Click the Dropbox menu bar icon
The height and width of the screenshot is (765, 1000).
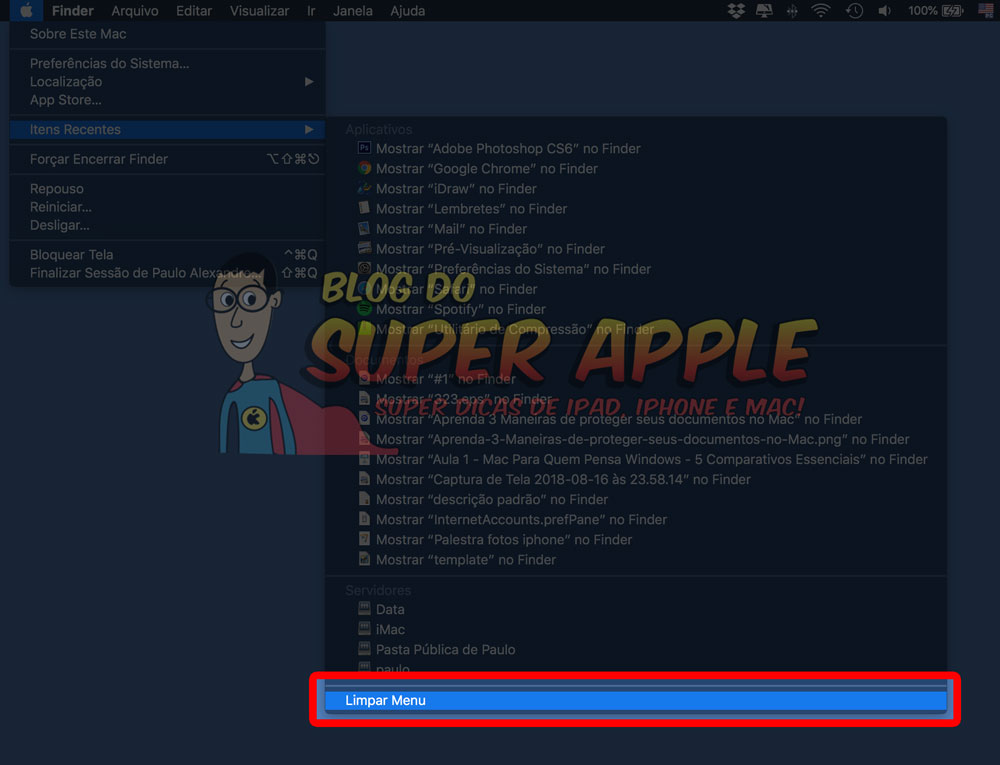click(736, 11)
